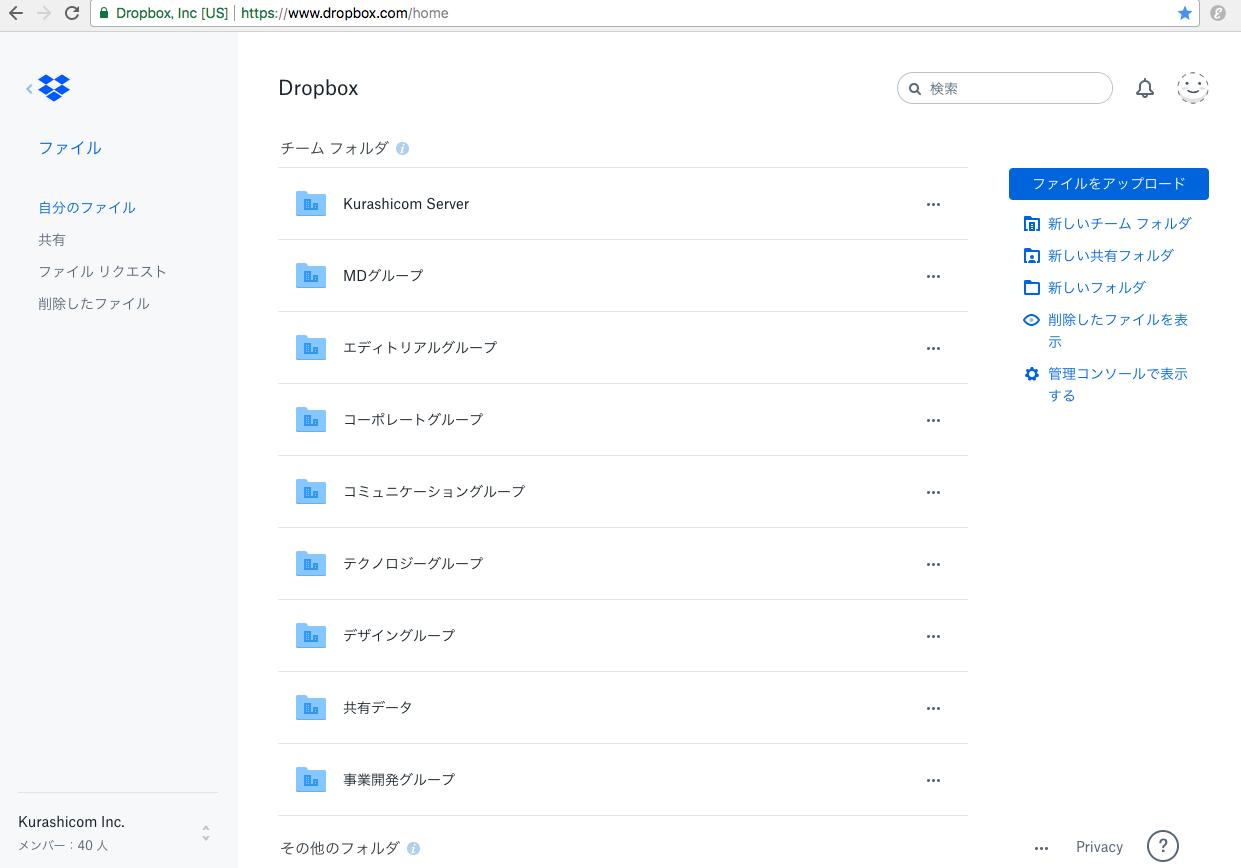Screen dimensions: 1241x868
Task: Click 新しい共有フォルダ link
Action: coord(1098,256)
